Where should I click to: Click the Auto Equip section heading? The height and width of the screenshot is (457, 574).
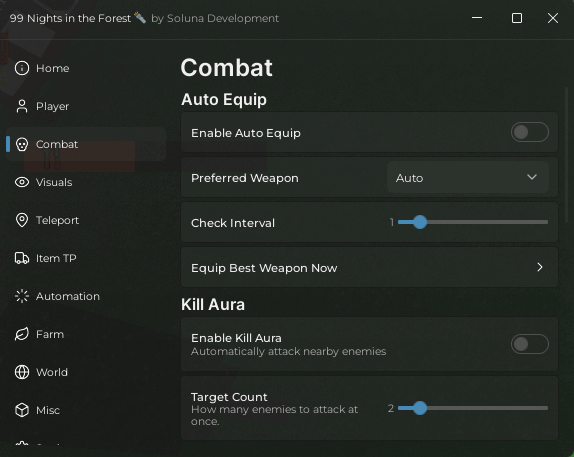tap(224, 100)
